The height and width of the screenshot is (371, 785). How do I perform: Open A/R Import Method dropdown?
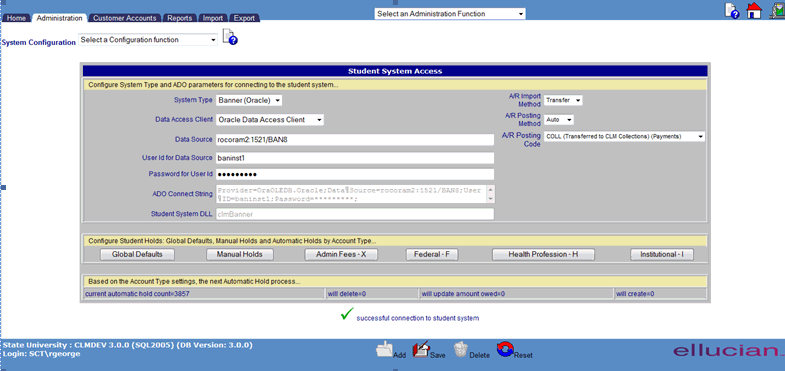coord(563,100)
